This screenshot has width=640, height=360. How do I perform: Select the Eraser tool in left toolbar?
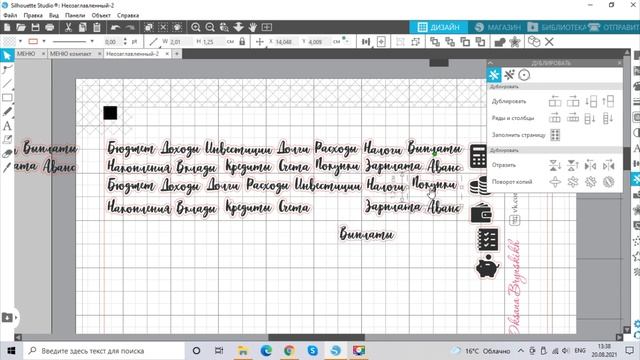(7, 154)
